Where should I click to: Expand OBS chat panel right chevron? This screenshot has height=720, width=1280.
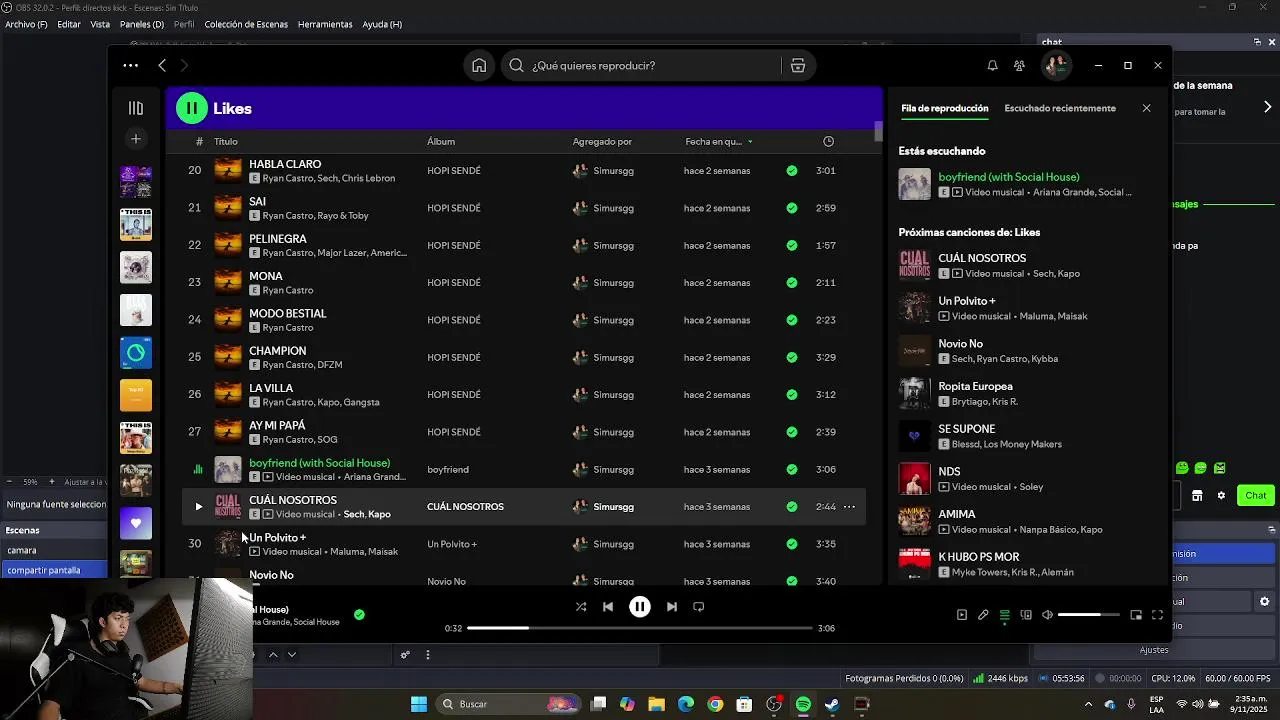(x=1267, y=107)
